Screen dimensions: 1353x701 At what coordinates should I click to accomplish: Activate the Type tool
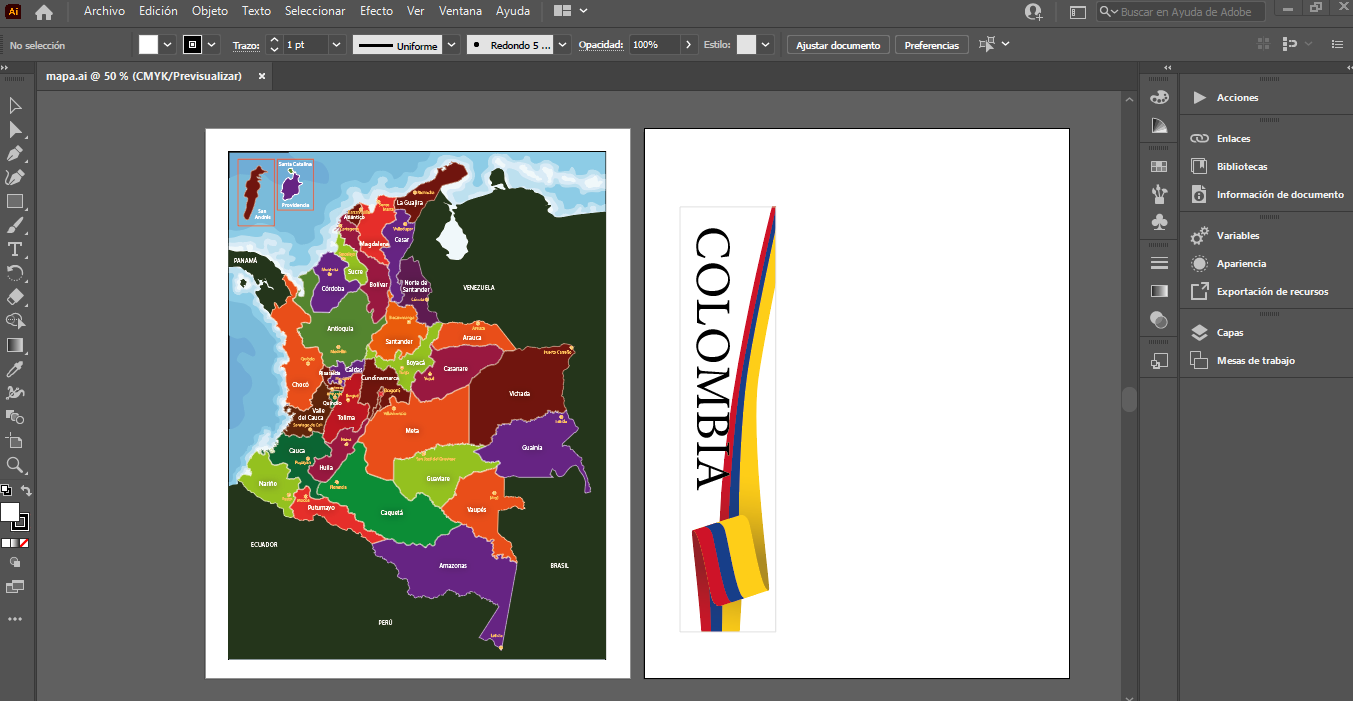coord(14,250)
